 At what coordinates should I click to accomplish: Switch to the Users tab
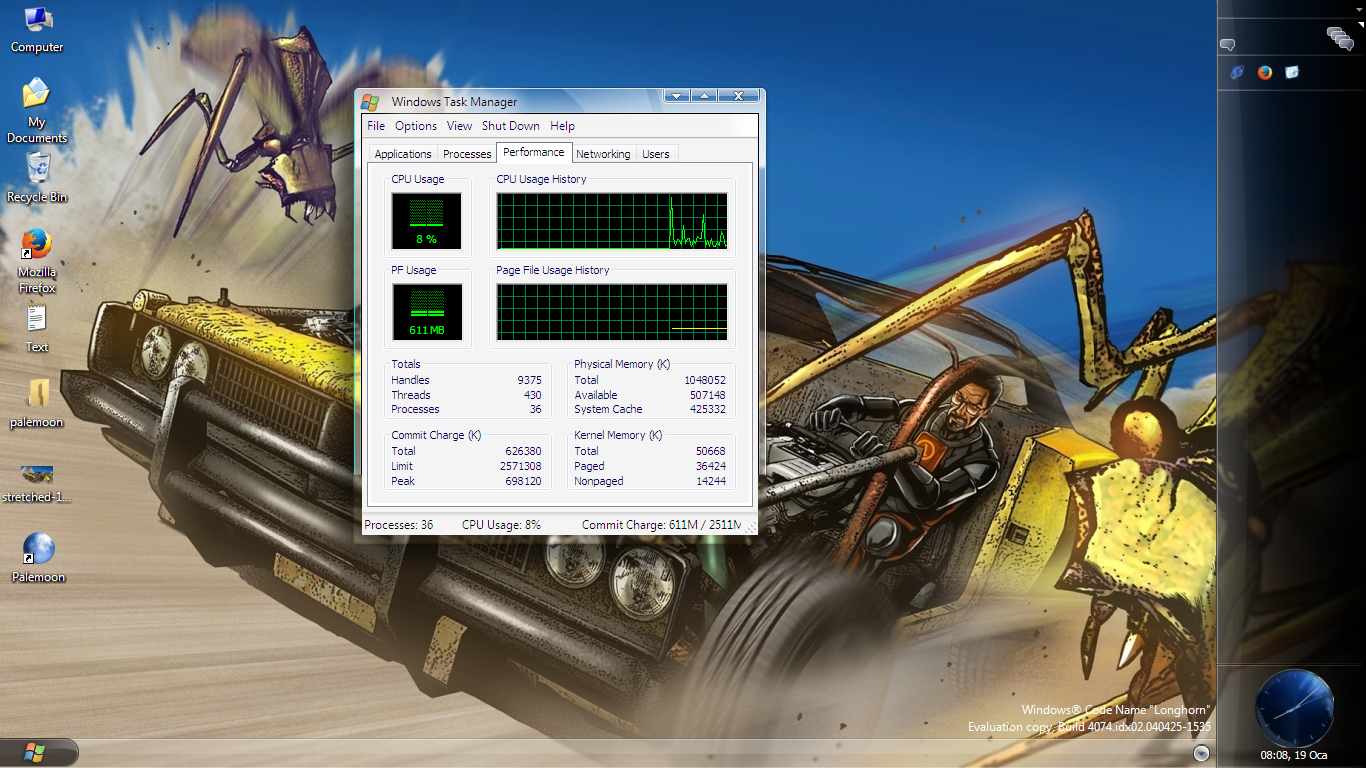(656, 154)
